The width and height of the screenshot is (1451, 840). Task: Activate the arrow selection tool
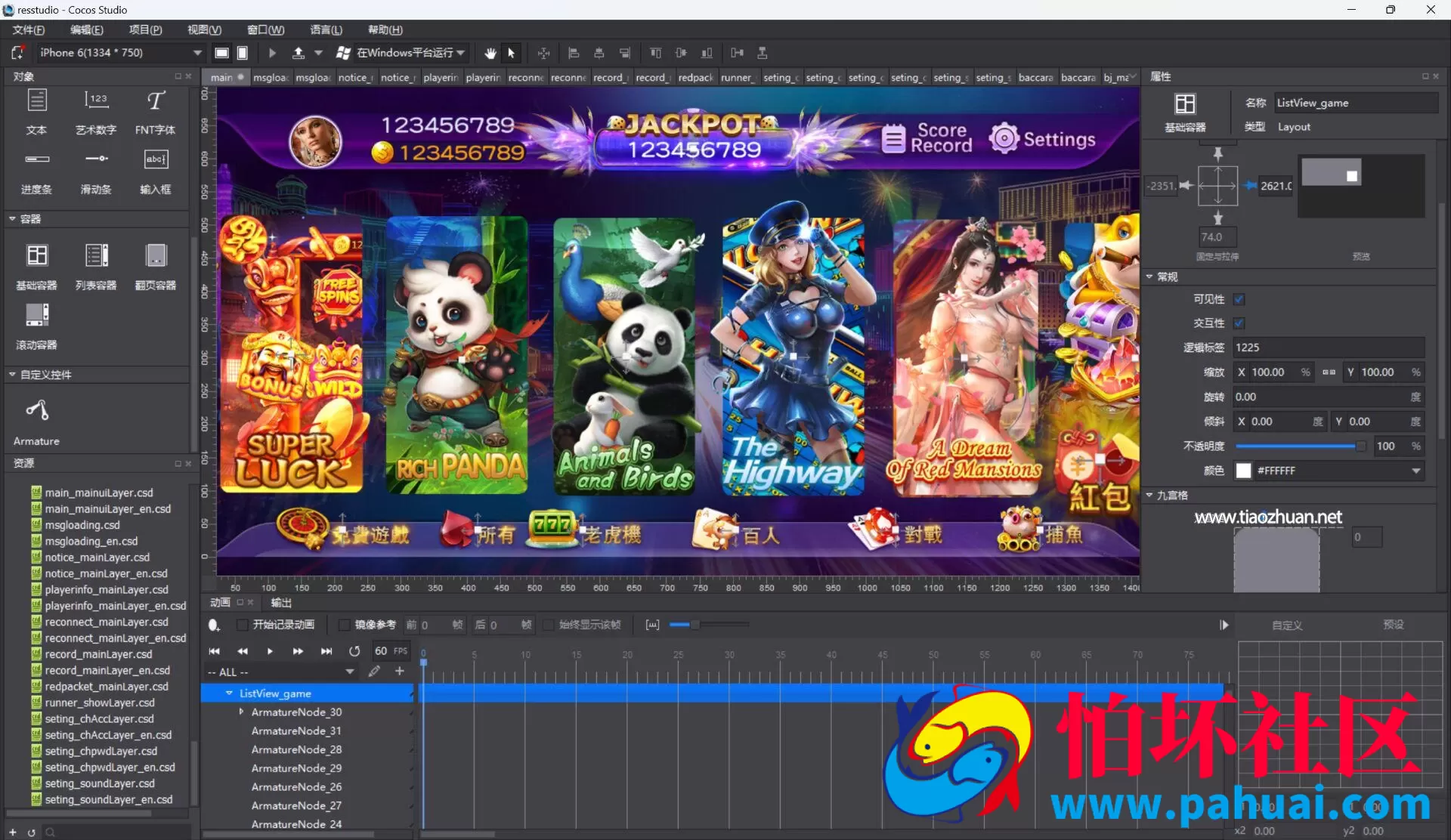coord(512,53)
